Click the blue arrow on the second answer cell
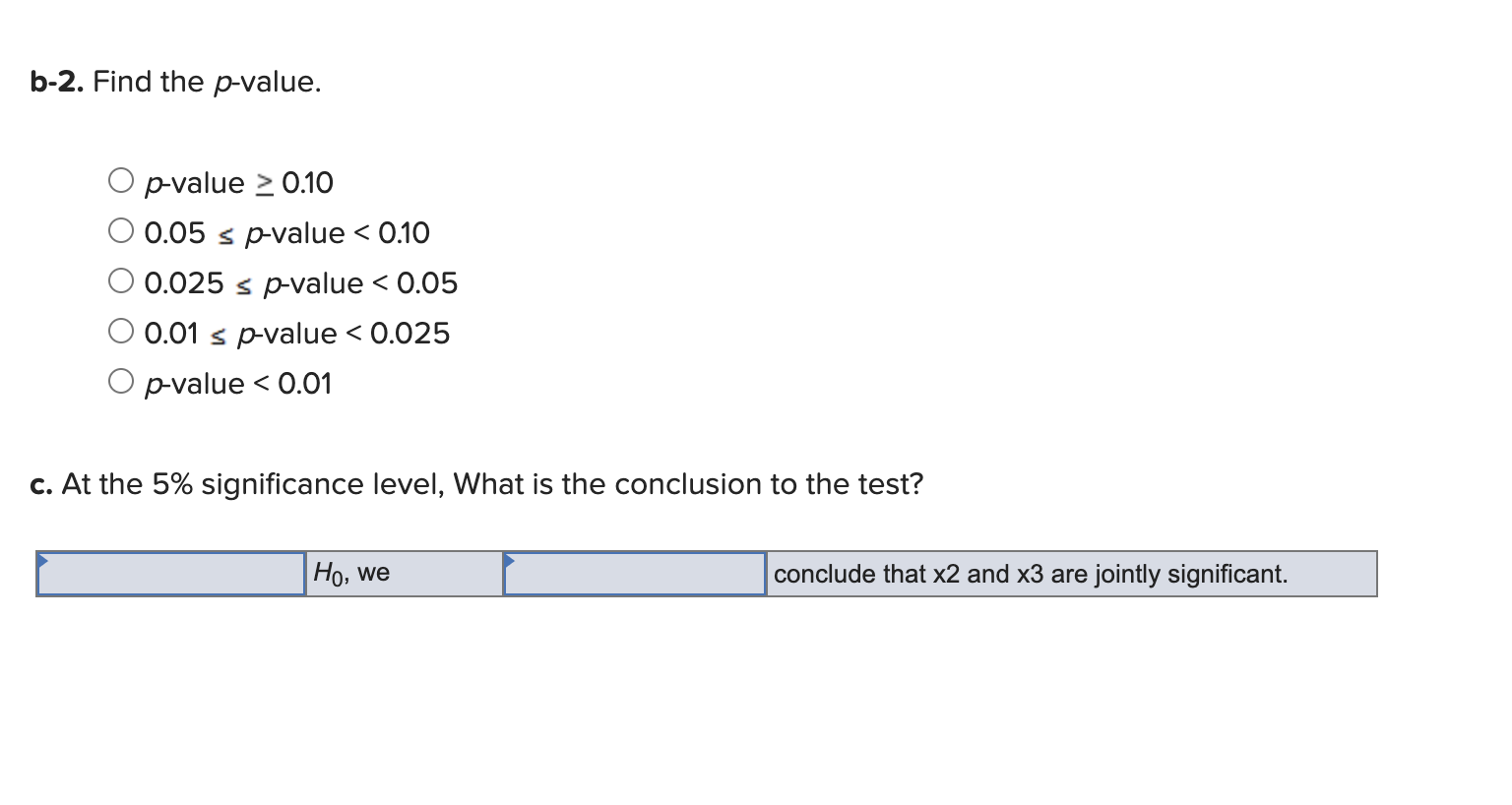Image resolution: width=1512 pixels, height=805 pixels. [509, 559]
